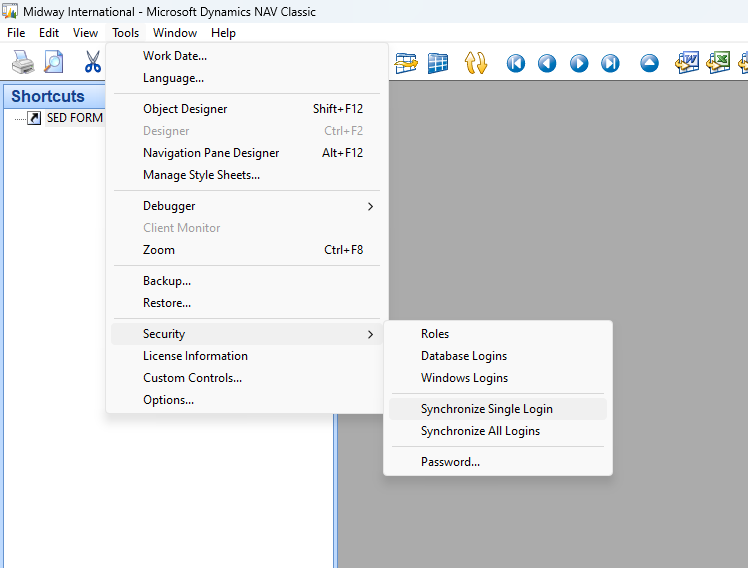The image size is (748, 568).
Task: Click the Print icon in toolbar
Action: coord(22,62)
